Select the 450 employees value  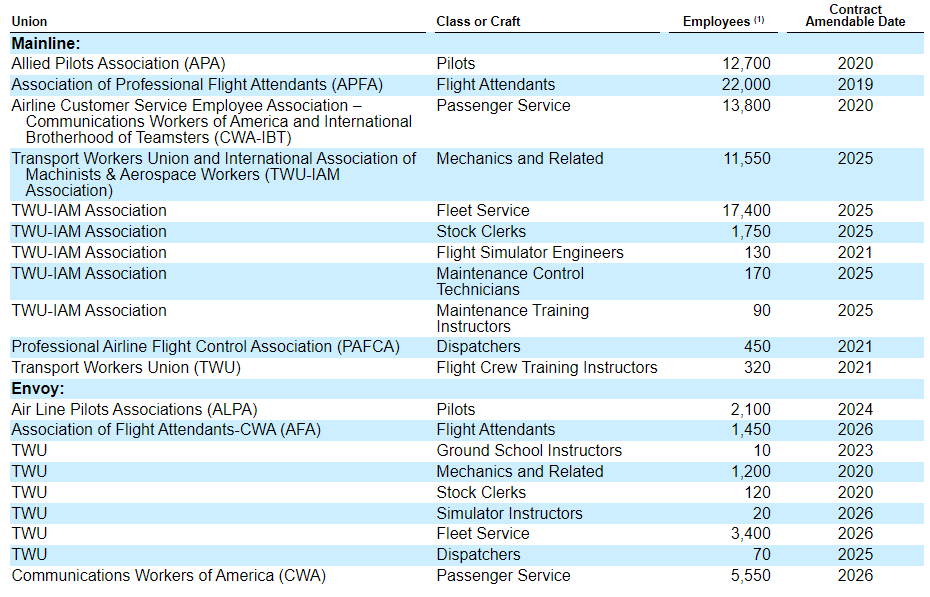click(x=757, y=346)
